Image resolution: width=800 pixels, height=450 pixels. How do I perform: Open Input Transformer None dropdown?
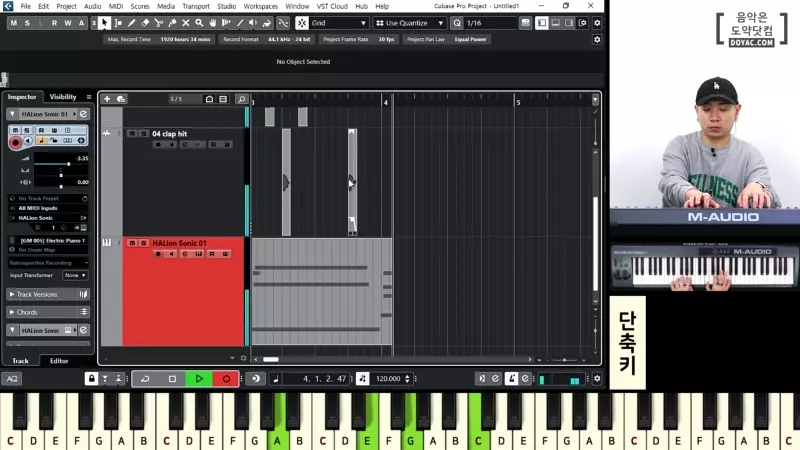pos(75,276)
